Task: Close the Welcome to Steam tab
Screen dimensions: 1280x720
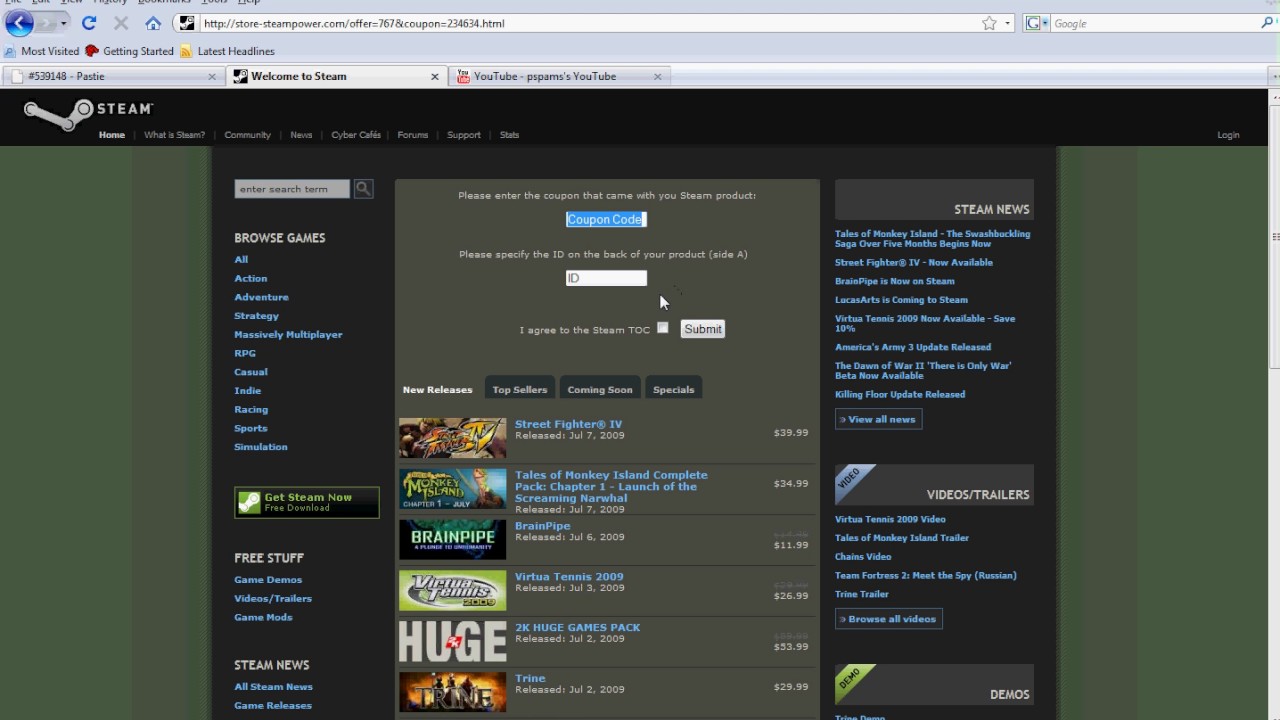Action: [435, 76]
